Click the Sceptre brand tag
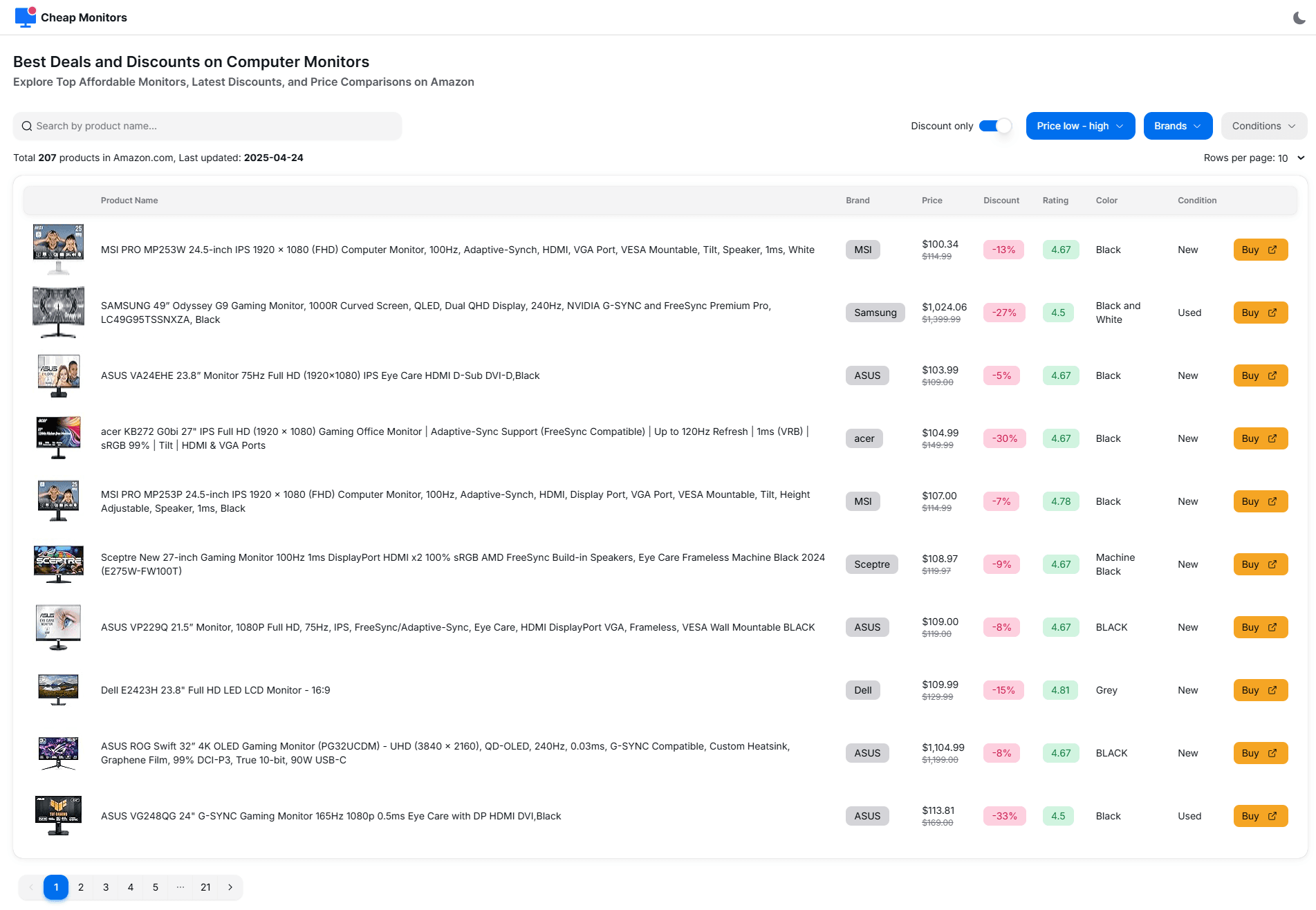Screen dimensions: 1316x910 872,564
